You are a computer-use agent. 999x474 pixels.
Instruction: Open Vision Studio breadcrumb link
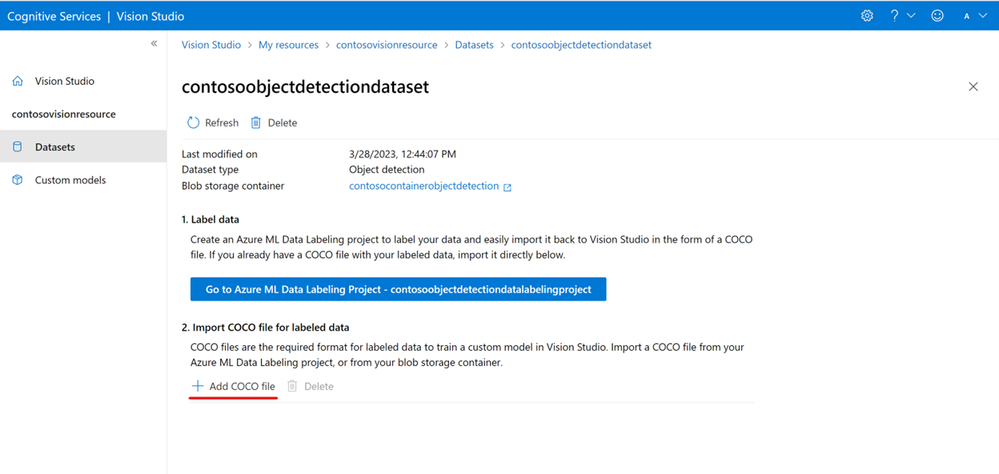(x=212, y=45)
